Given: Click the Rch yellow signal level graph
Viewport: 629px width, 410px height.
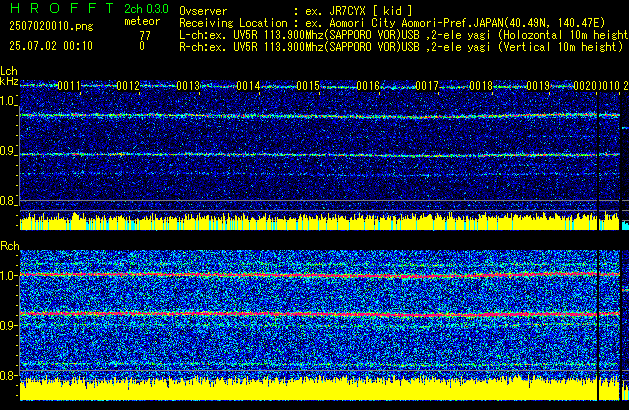Looking at the screenshot, I should pos(319,389).
